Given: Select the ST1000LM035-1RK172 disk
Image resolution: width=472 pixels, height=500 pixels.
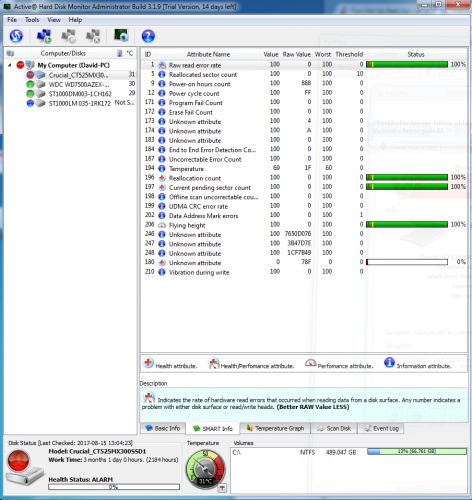Looking at the screenshot, I should (80, 103).
